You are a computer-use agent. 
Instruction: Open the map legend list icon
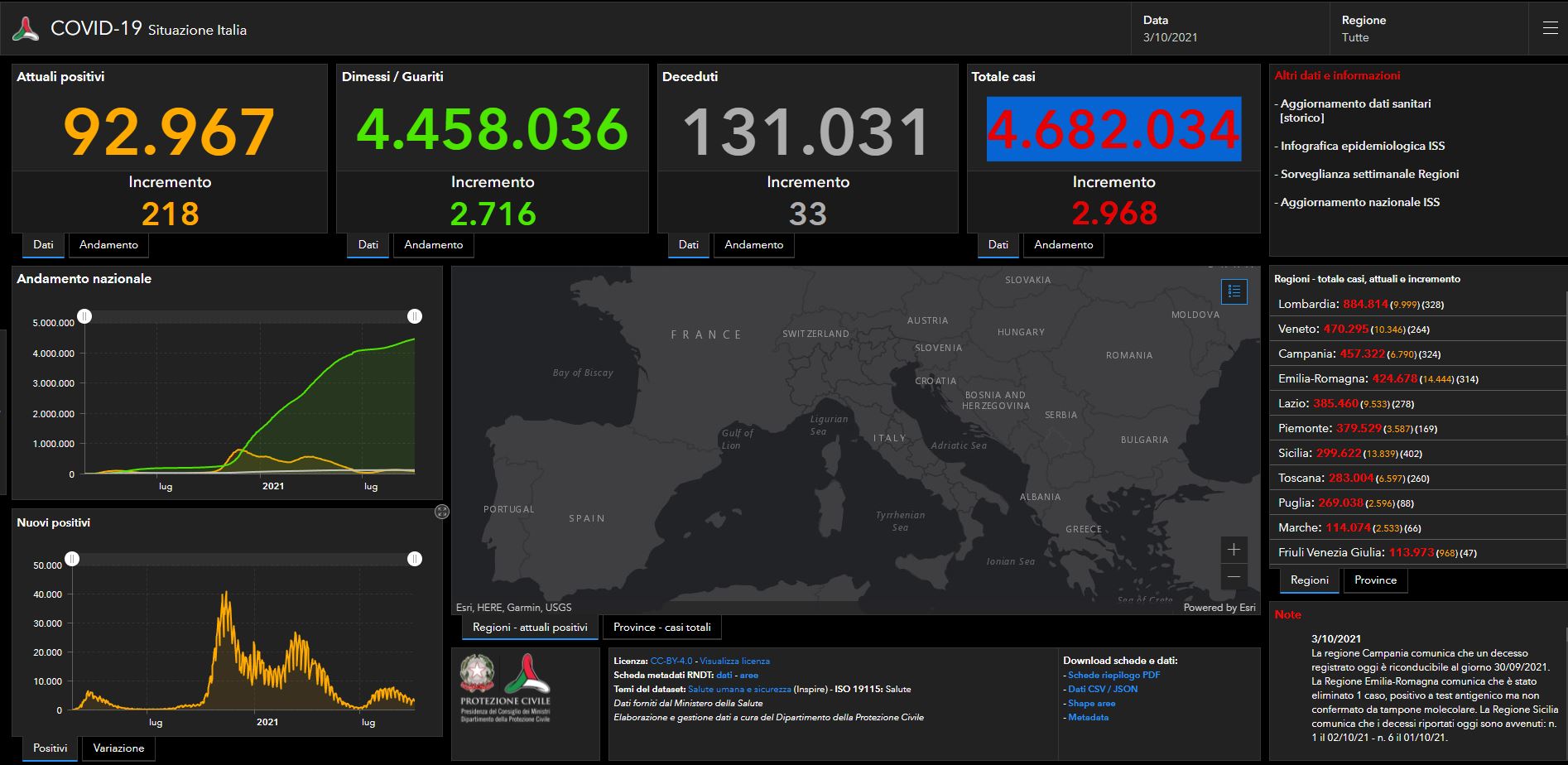pyautogui.click(x=1234, y=291)
